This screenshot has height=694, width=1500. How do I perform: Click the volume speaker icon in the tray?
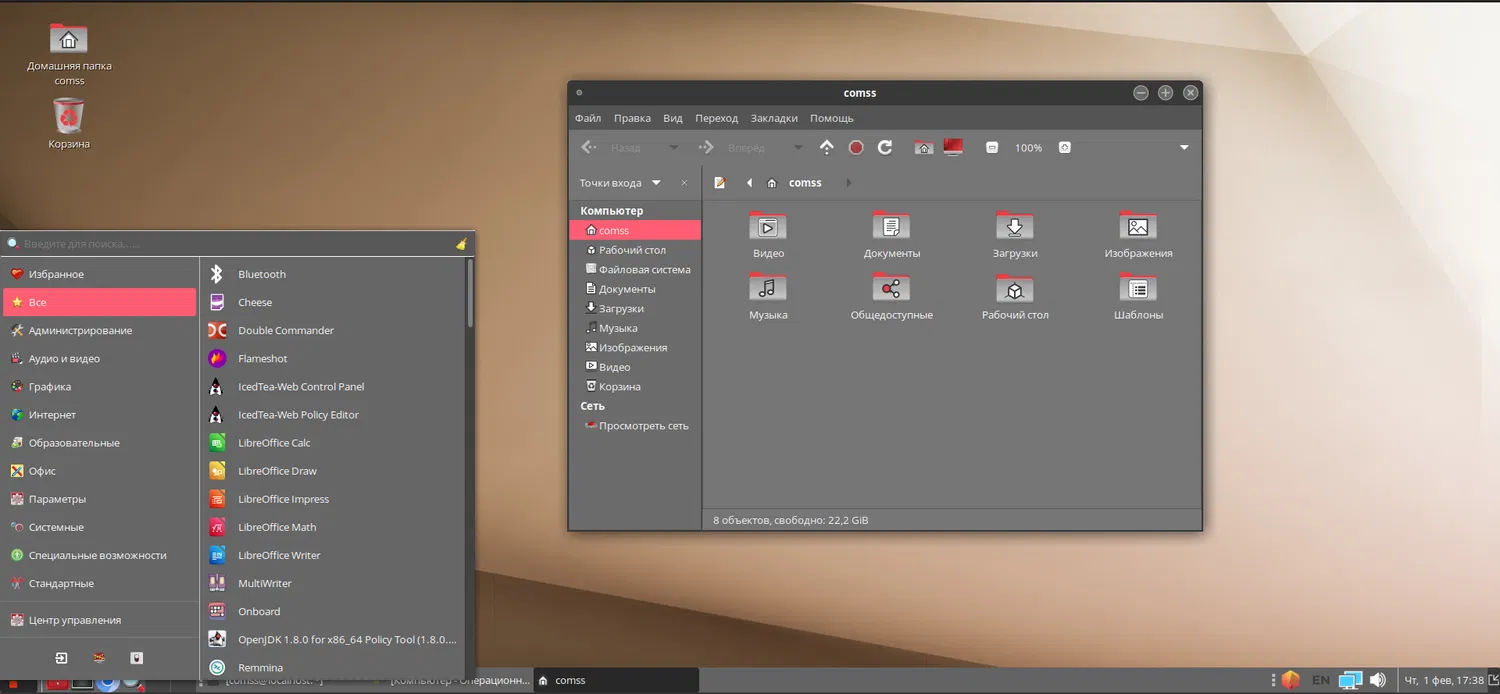[1378, 680]
